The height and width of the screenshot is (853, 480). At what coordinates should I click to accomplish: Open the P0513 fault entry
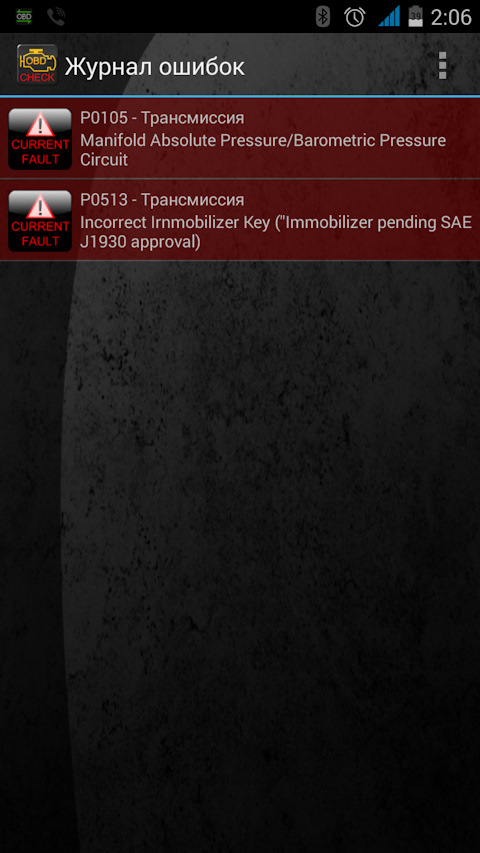pos(240,220)
